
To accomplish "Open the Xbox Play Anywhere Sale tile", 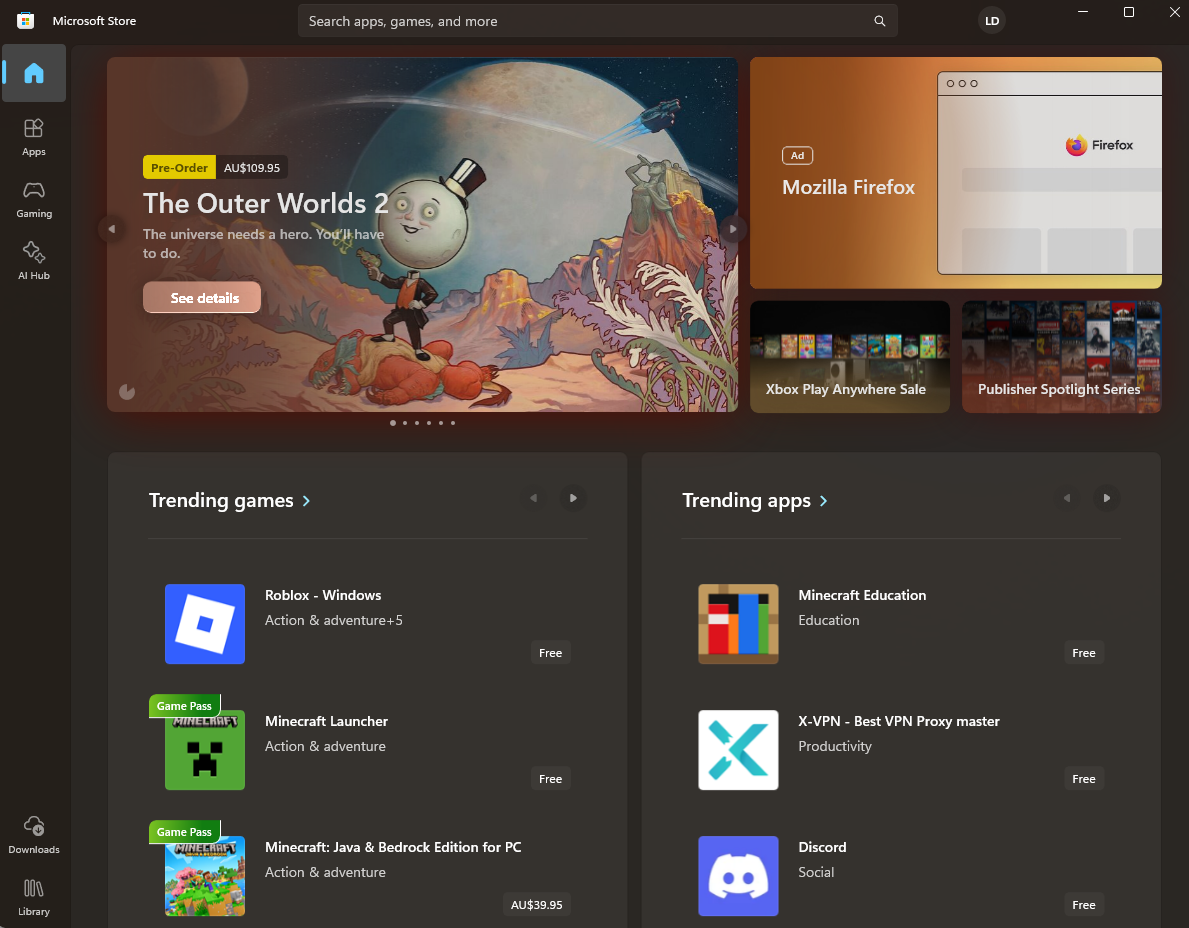I will coord(849,357).
